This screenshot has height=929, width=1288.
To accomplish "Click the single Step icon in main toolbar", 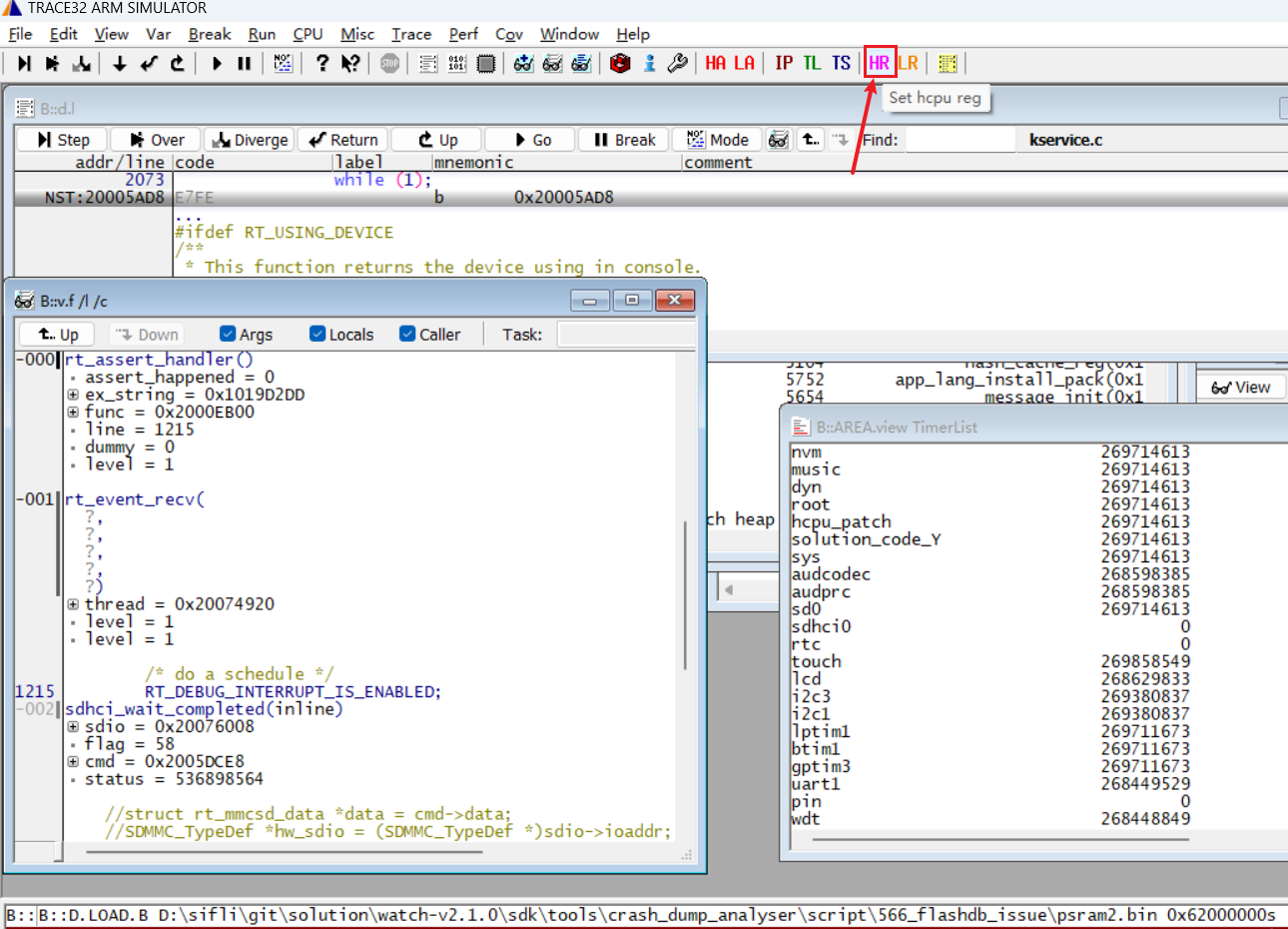I will click(x=24, y=63).
